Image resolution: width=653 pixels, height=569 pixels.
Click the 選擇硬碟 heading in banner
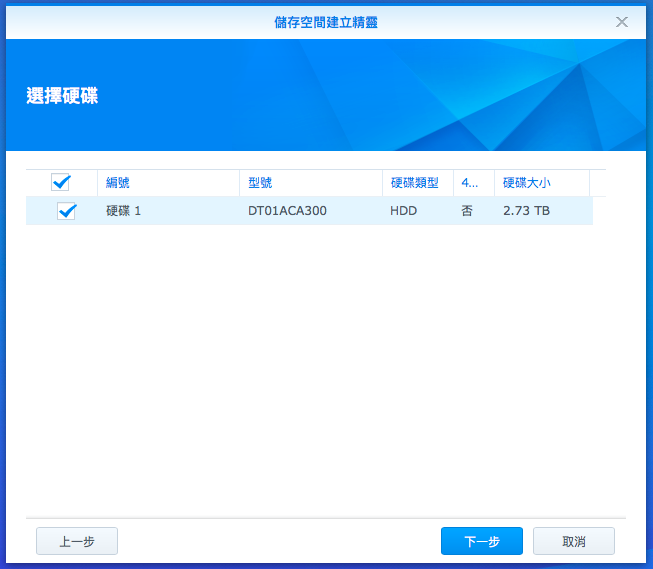[62, 96]
